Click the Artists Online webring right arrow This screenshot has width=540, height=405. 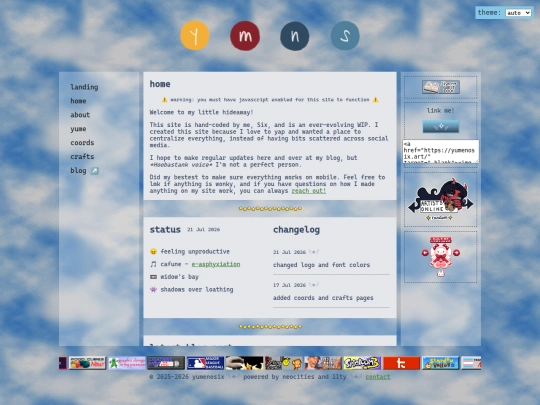coord(469,204)
